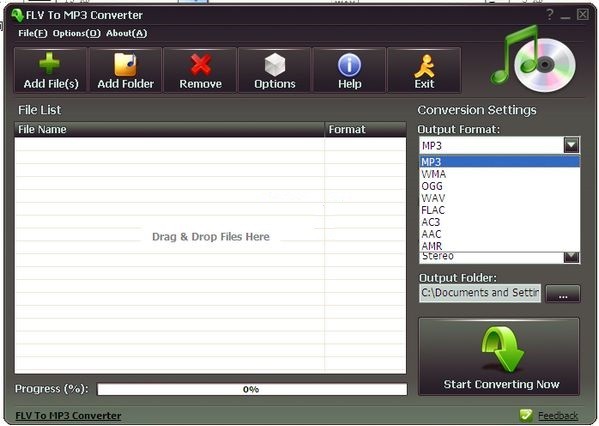The height and width of the screenshot is (426, 599).
Task: Click the Output Folder path field
Action: [x=480, y=293]
